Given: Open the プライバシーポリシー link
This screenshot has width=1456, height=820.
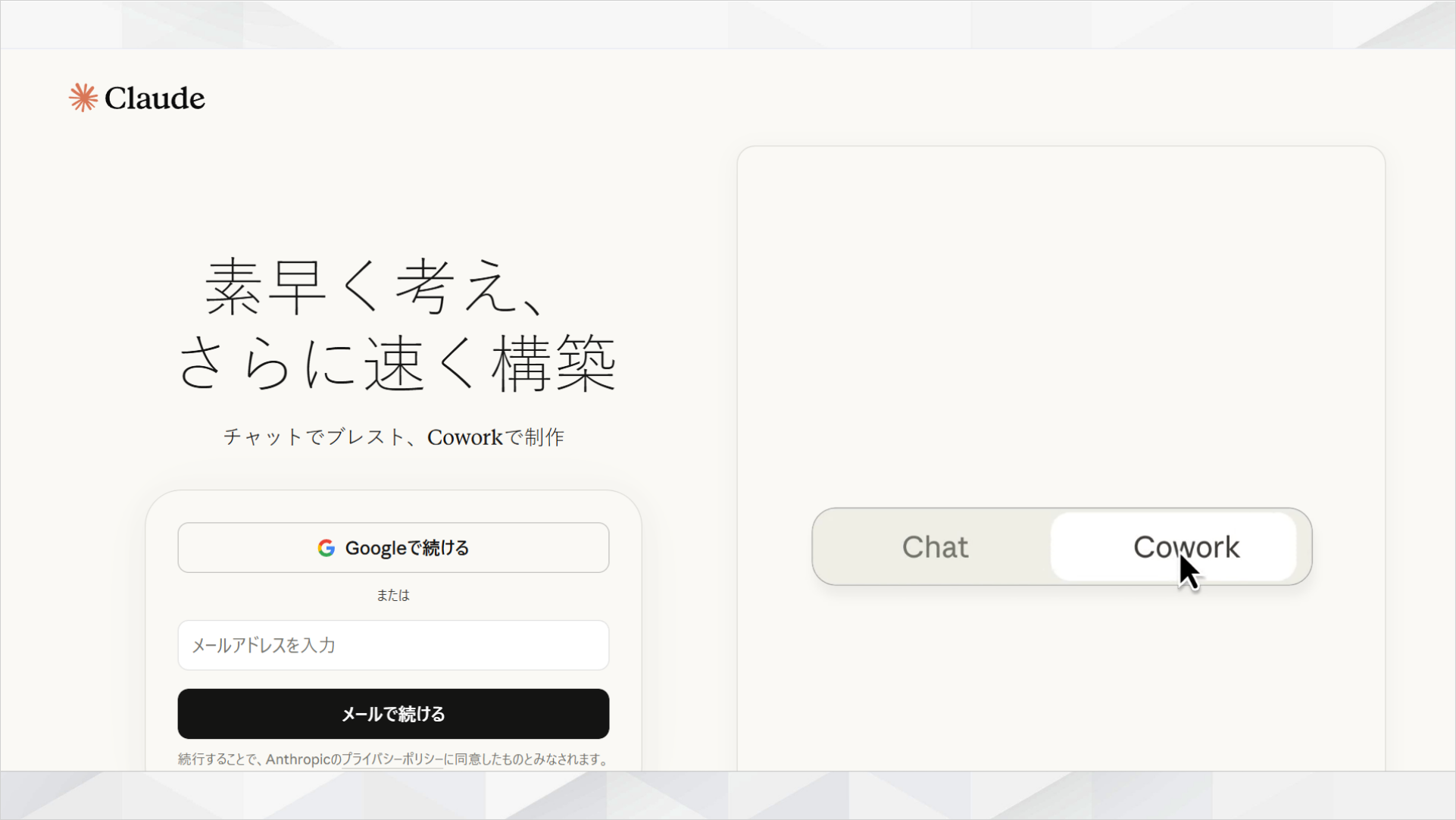Looking at the screenshot, I should (x=392, y=759).
